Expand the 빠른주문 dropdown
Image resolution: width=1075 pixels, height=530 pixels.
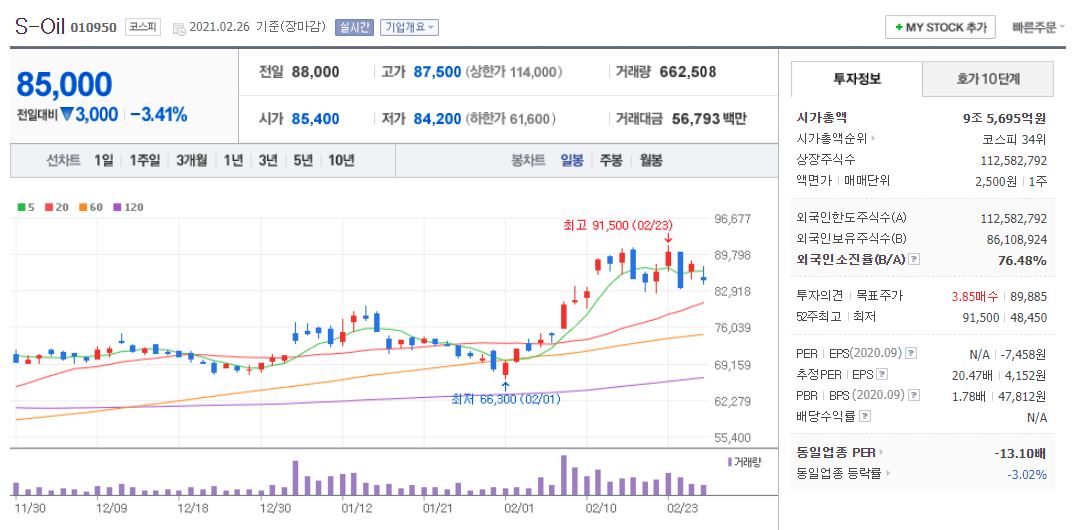point(1039,27)
